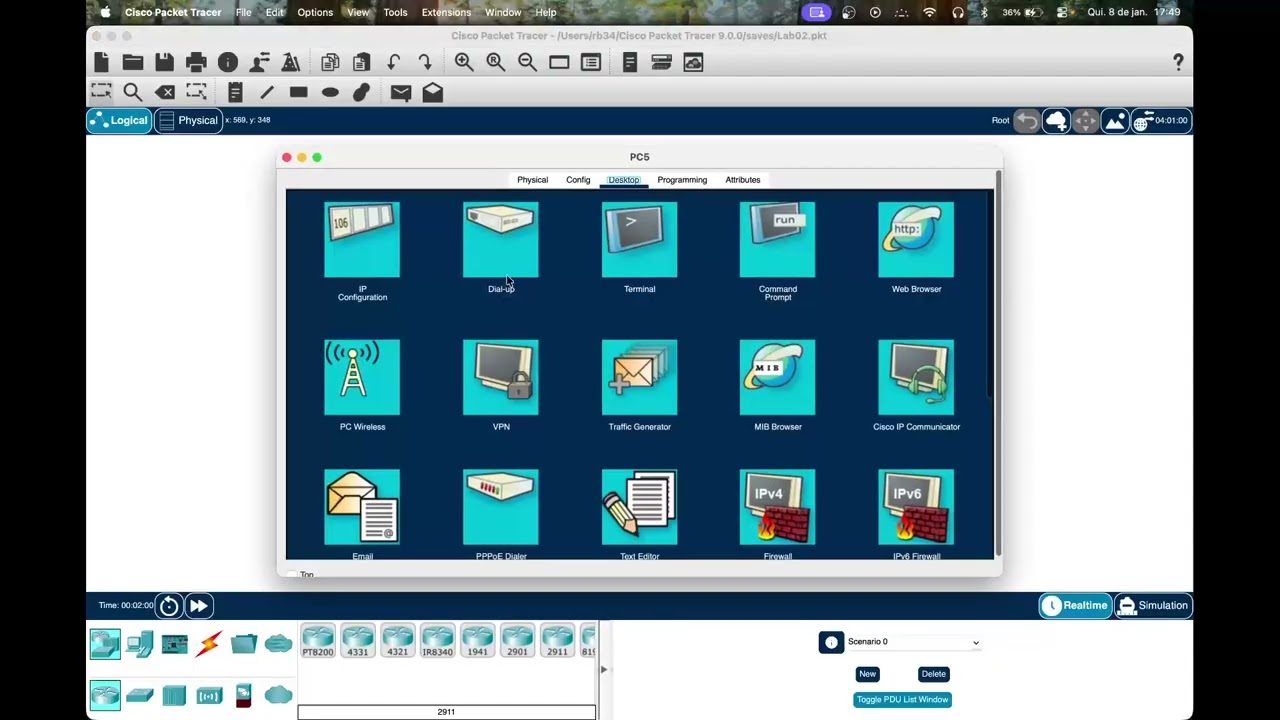Image resolution: width=1280 pixels, height=720 pixels.
Task: Open the Email app icon
Action: click(x=362, y=507)
